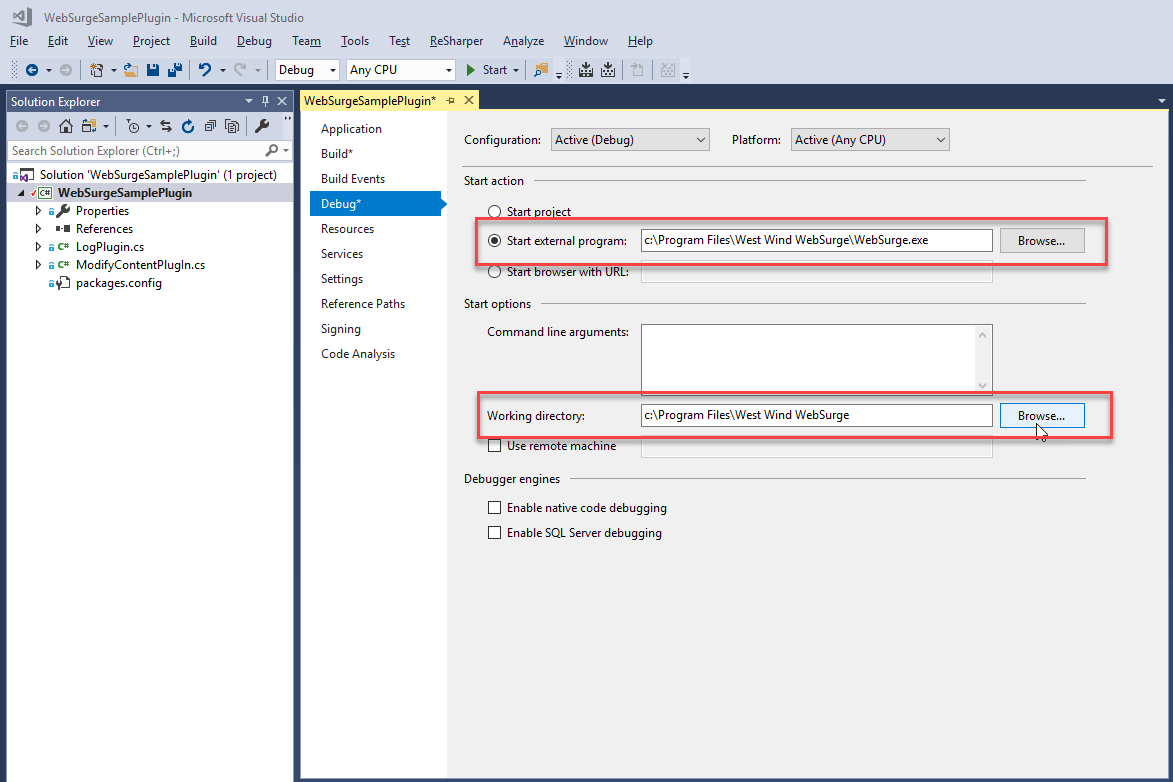Viewport: 1173px width, 782px height.
Task: Click the Pending Changes Filter clock icon
Action: 132,126
